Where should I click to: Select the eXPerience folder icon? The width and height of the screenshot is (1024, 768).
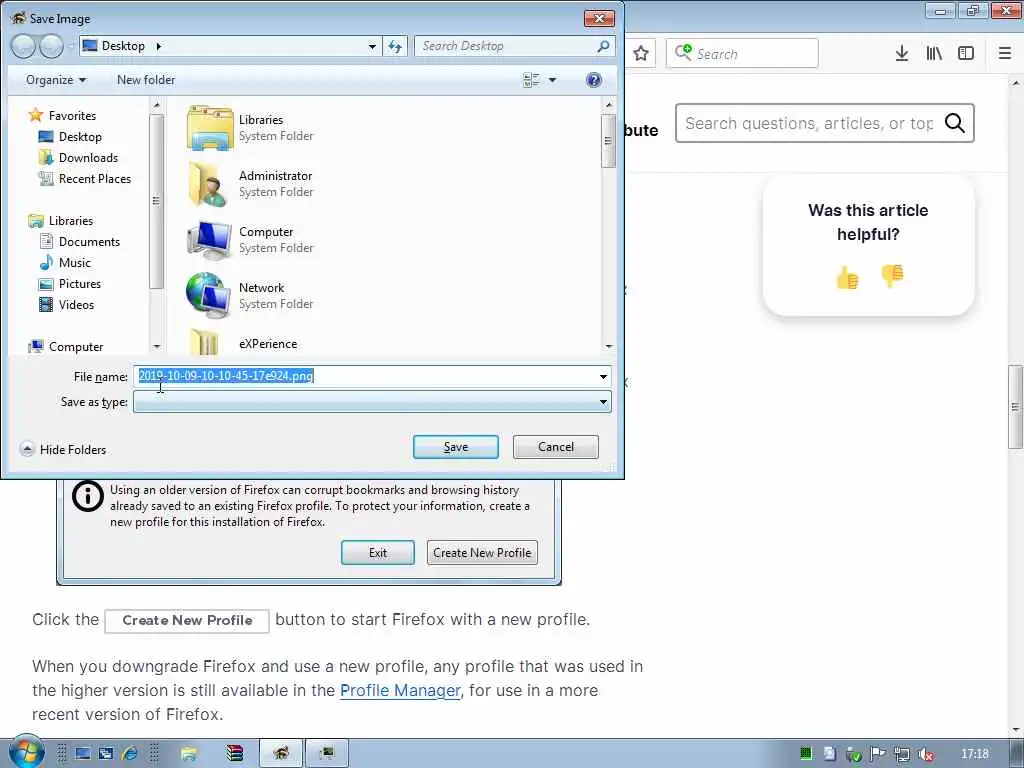pyautogui.click(x=204, y=343)
